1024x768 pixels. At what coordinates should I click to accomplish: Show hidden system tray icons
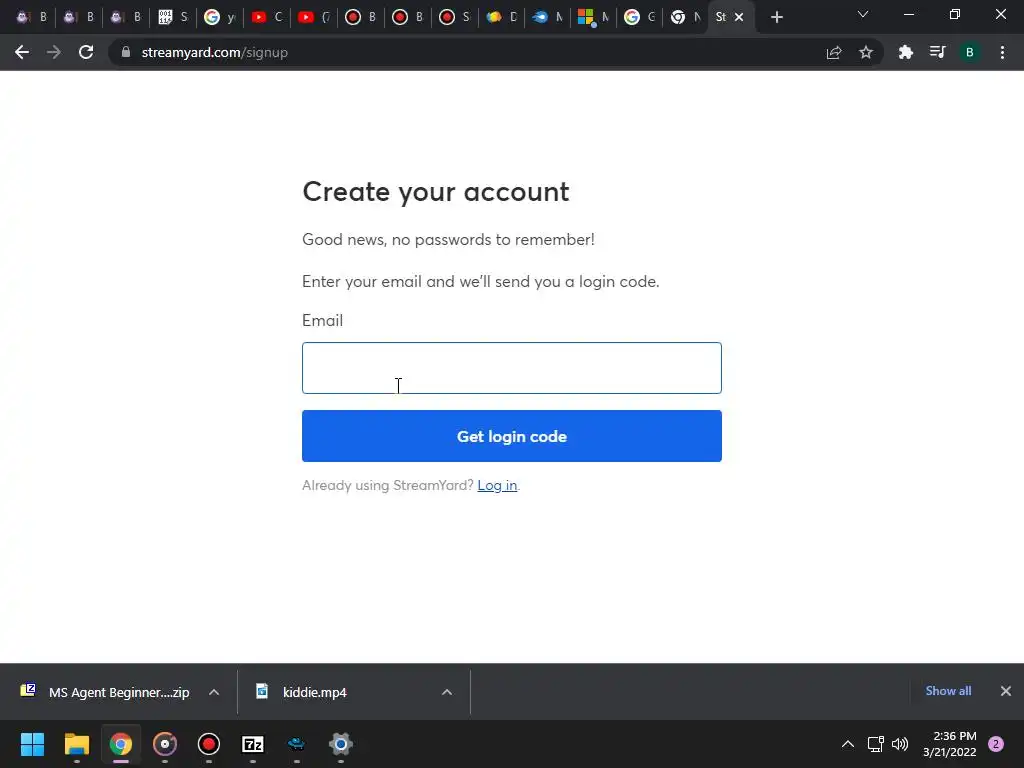pyautogui.click(x=848, y=744)
